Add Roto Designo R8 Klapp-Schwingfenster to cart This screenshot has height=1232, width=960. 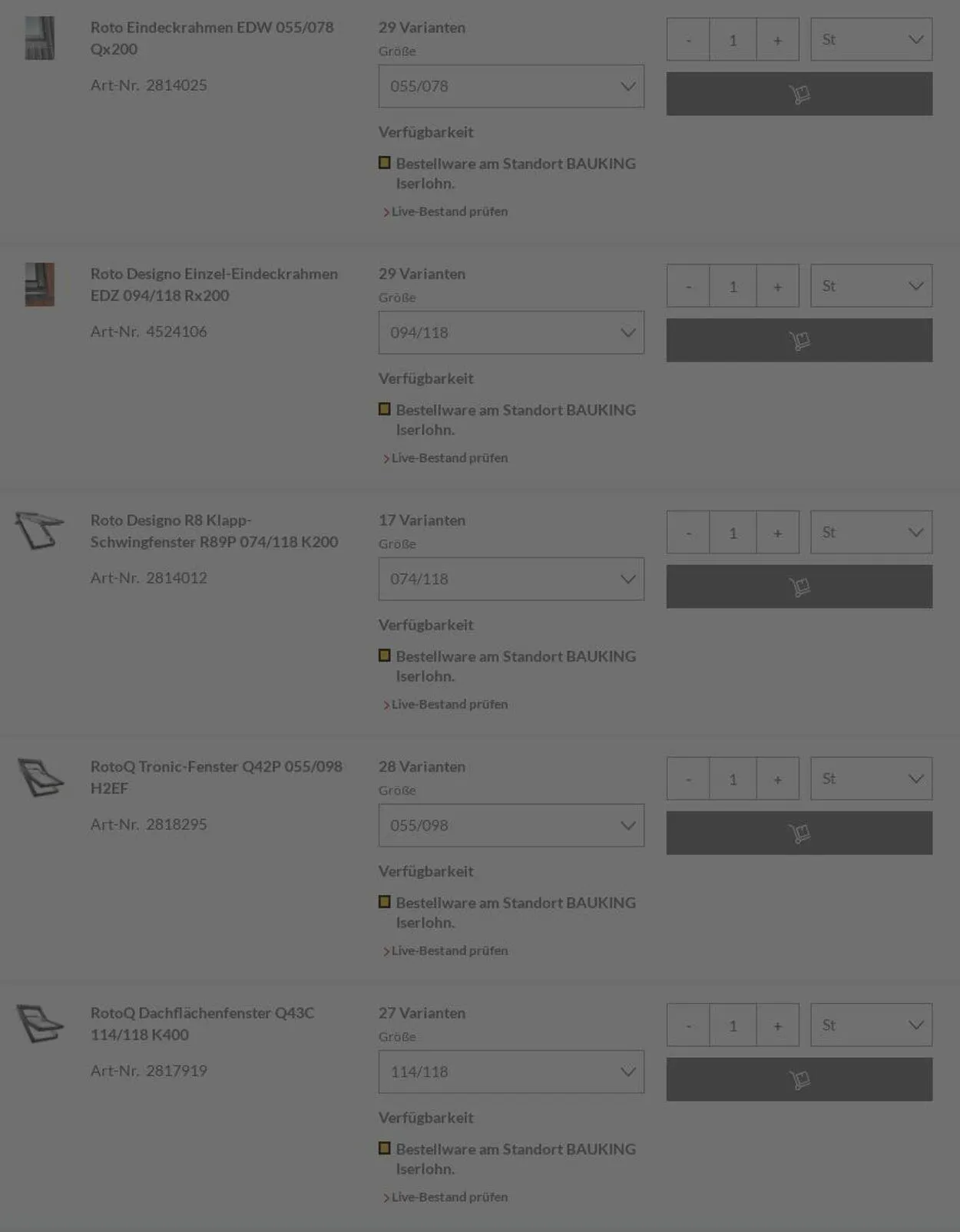[x=799, y=586]
